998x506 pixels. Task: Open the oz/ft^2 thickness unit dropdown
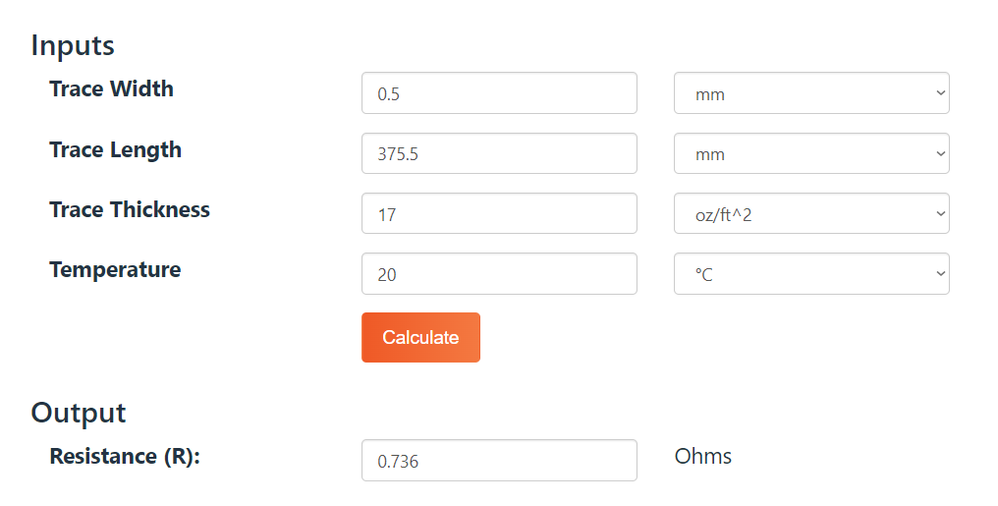[x=810, y=214]
